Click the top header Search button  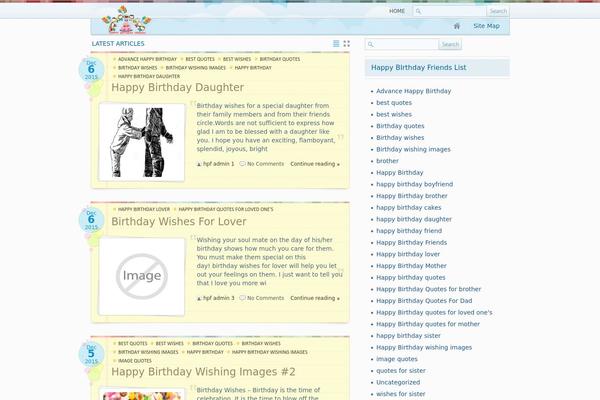pyautogui.click(x=498, y=11)
